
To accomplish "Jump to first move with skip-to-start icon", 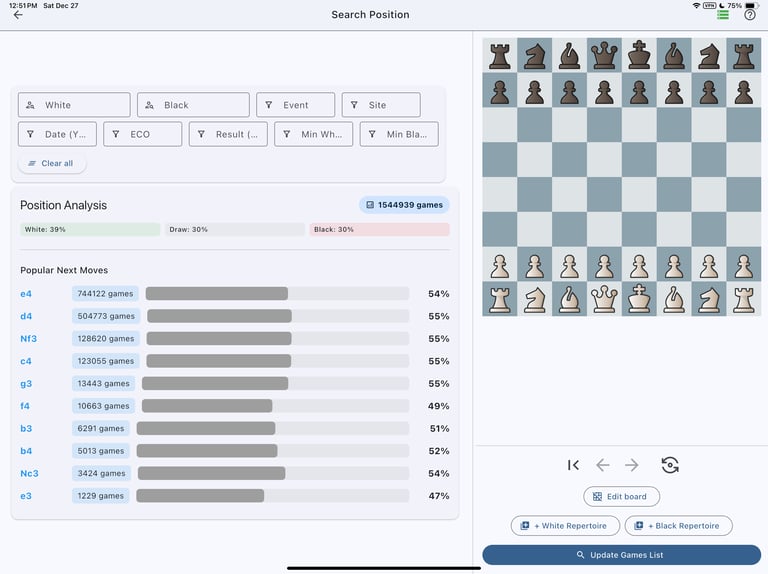I will tap(573, 465).
